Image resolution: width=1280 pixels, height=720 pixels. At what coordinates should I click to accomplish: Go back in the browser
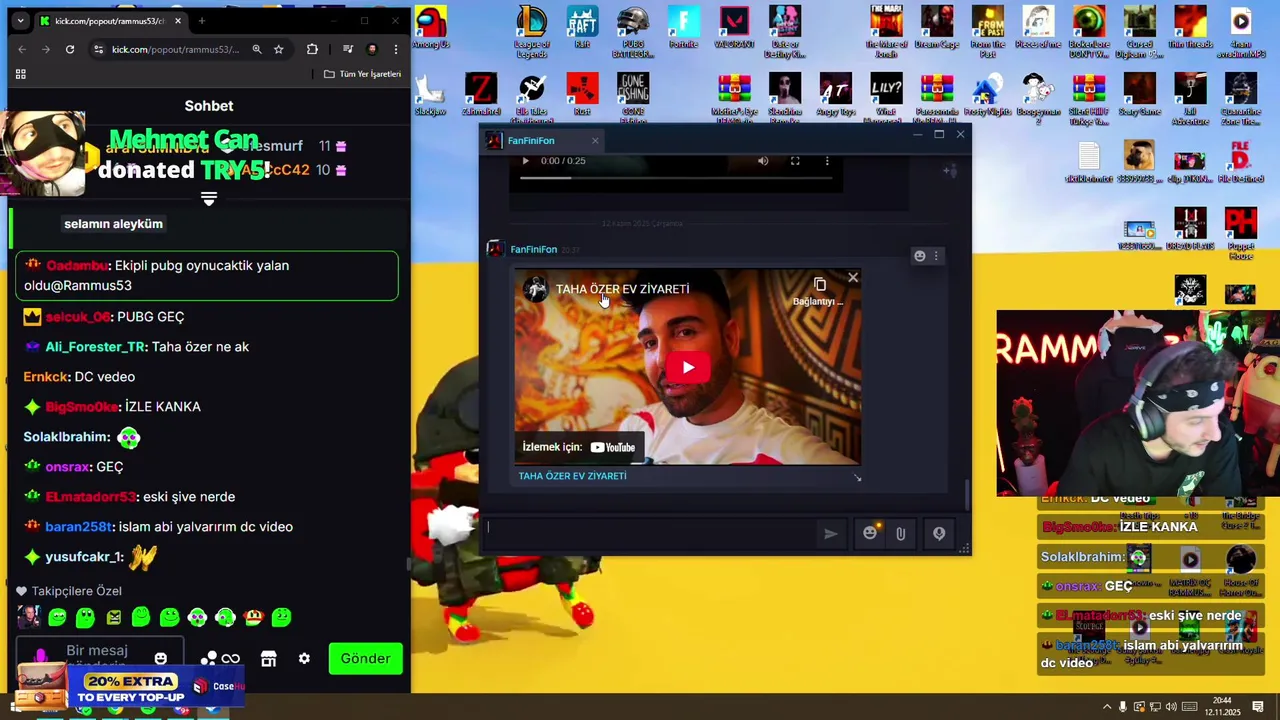tap(22, 49)
